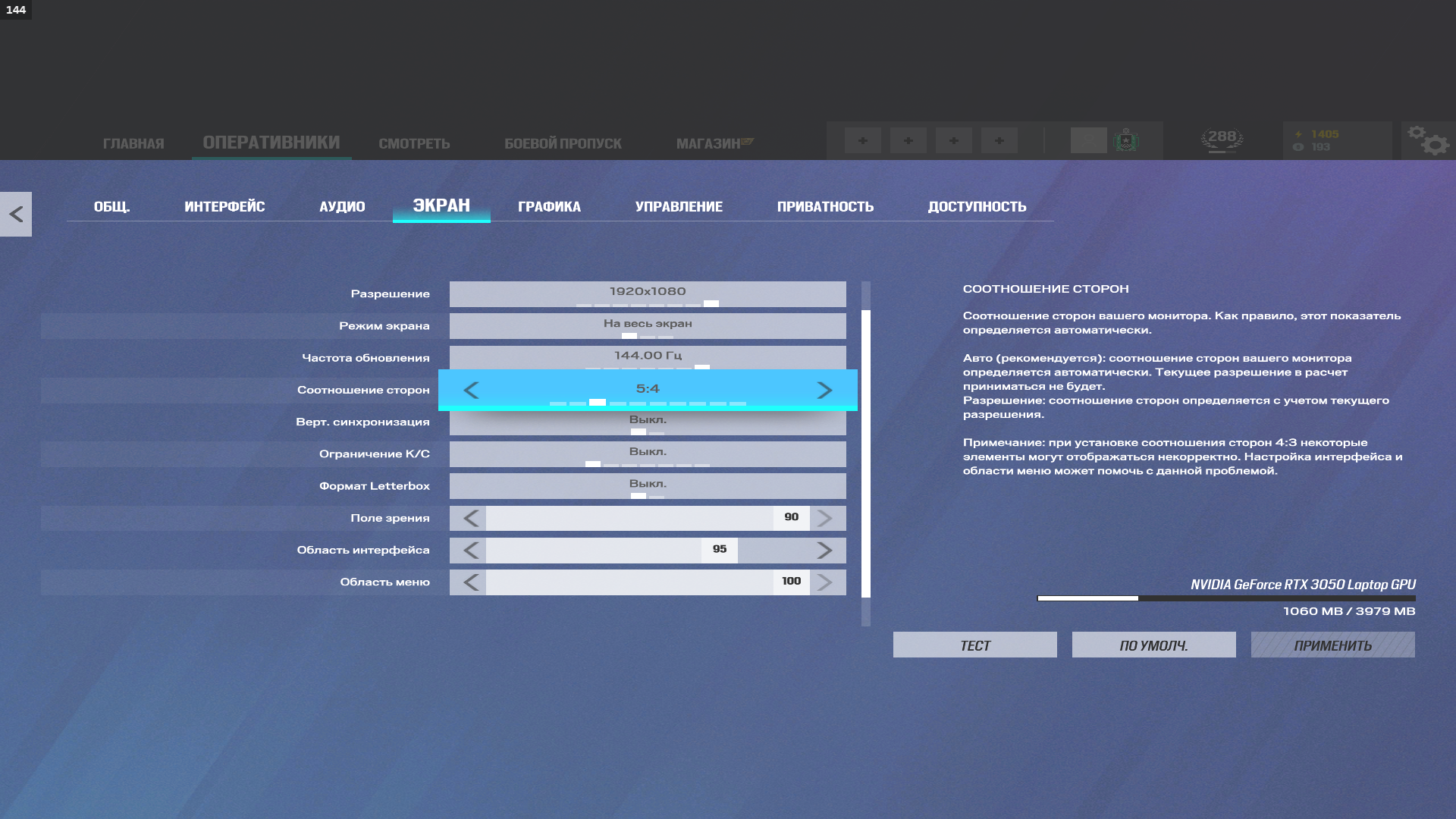Click the Область интерфейса slider track
The width and height of the screenshot is (1456, 819).
click(648, 551)
